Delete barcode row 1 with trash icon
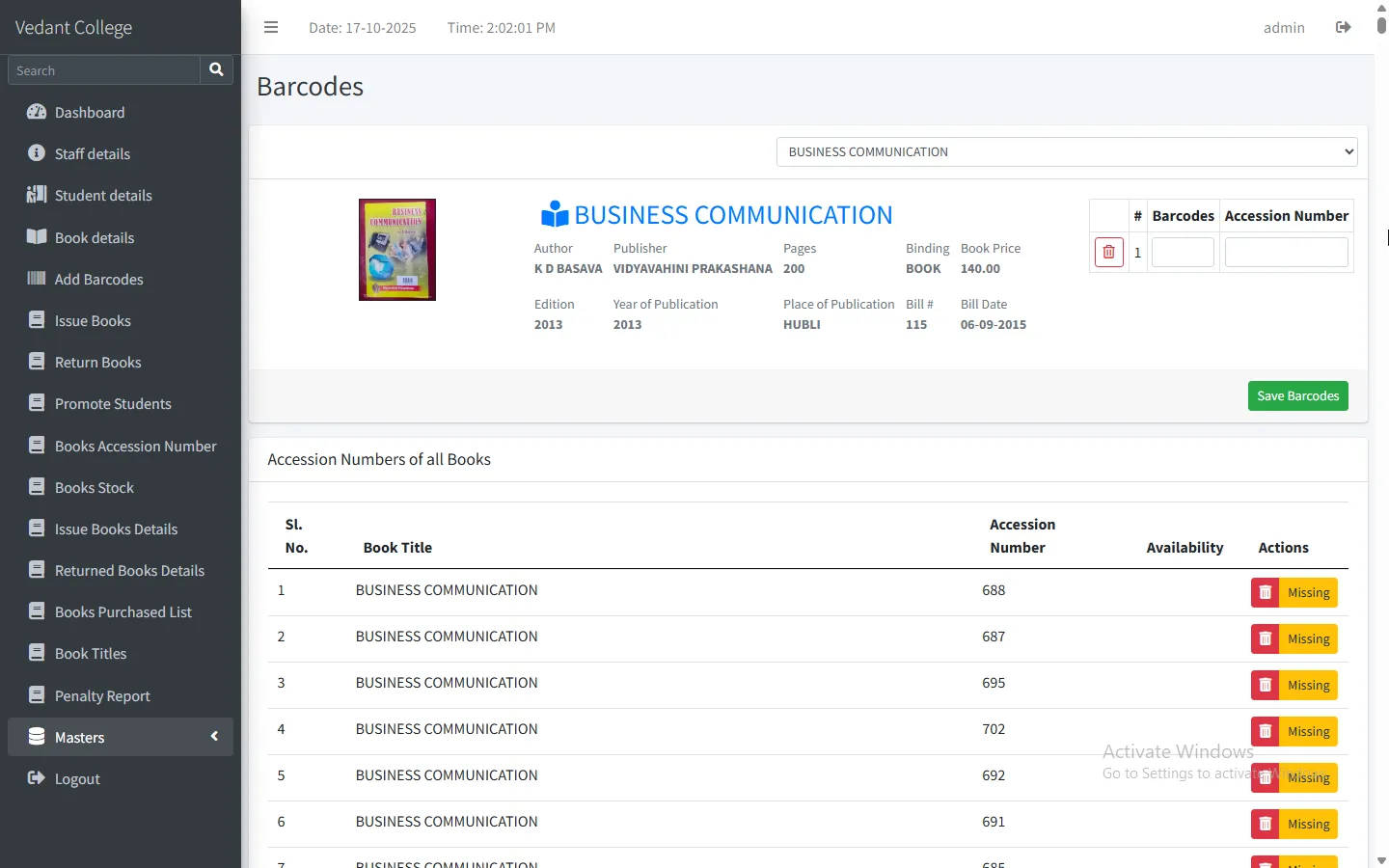Screen dimensions: 1389x868 click(1109, 253)
